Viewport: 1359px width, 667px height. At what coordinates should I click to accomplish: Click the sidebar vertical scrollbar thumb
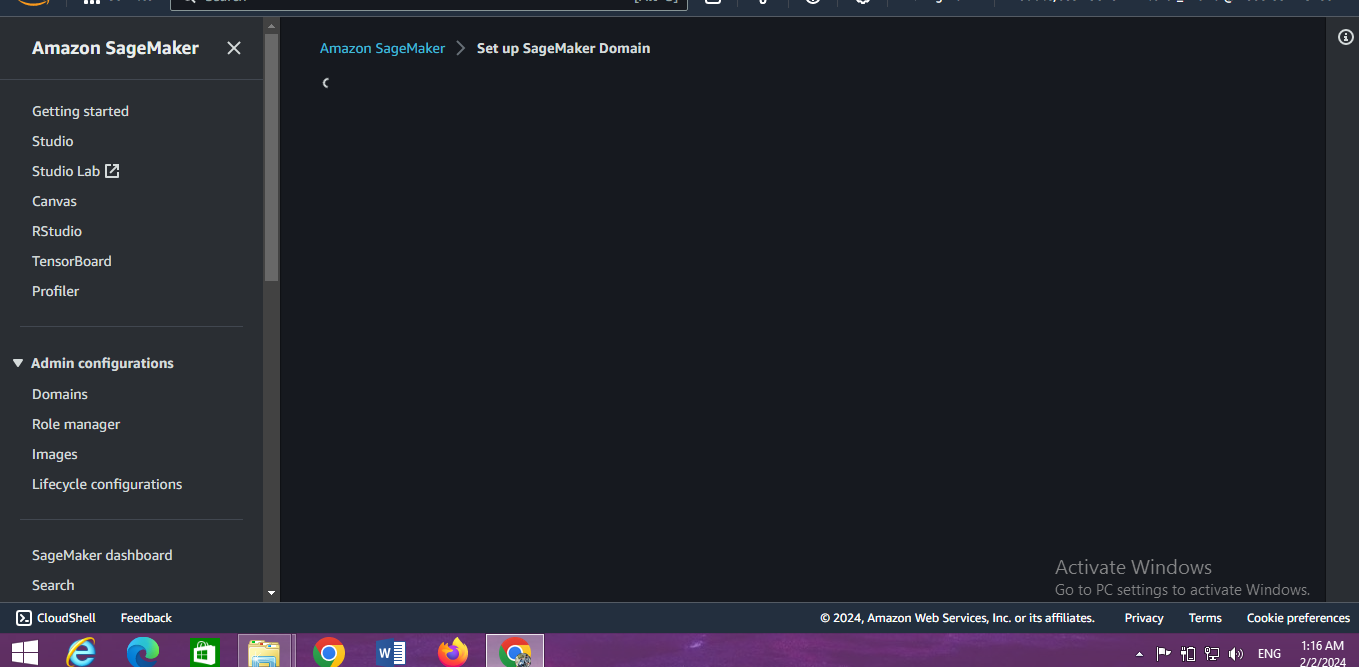(271, 157)
